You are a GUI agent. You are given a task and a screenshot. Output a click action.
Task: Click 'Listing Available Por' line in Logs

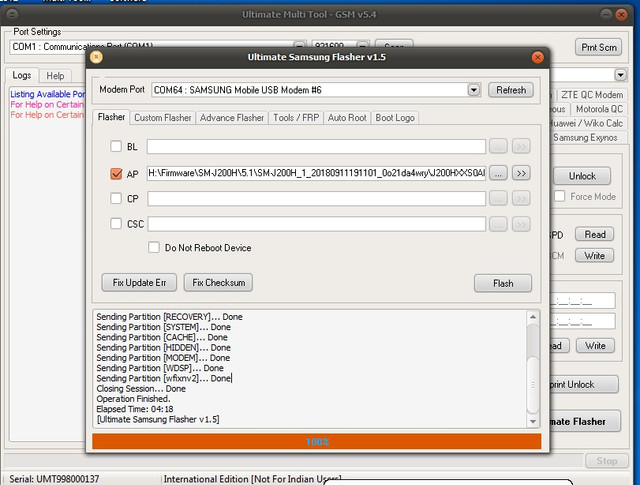pos(48,94)
